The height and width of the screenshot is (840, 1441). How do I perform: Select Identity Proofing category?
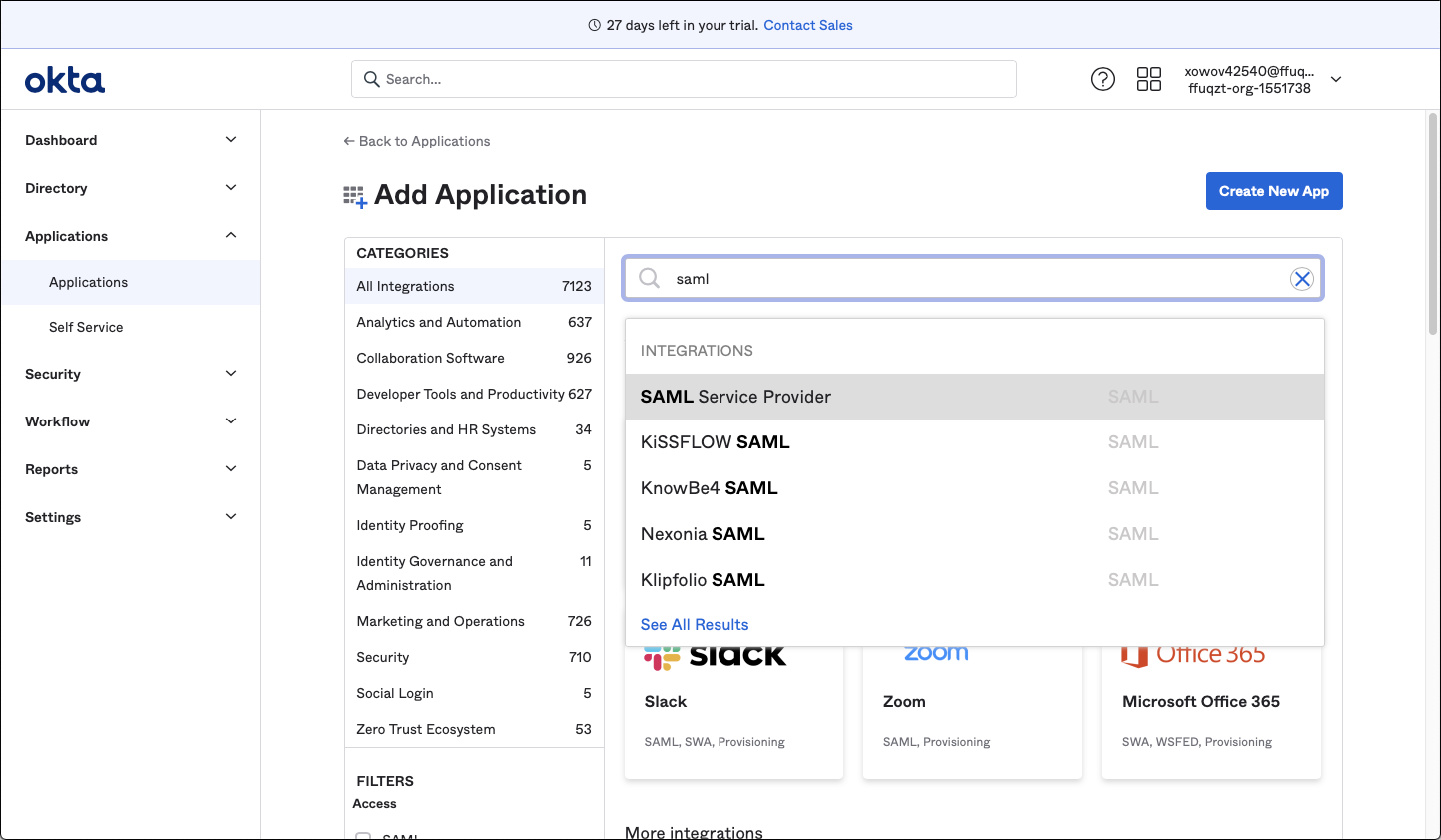pos(474,525)
